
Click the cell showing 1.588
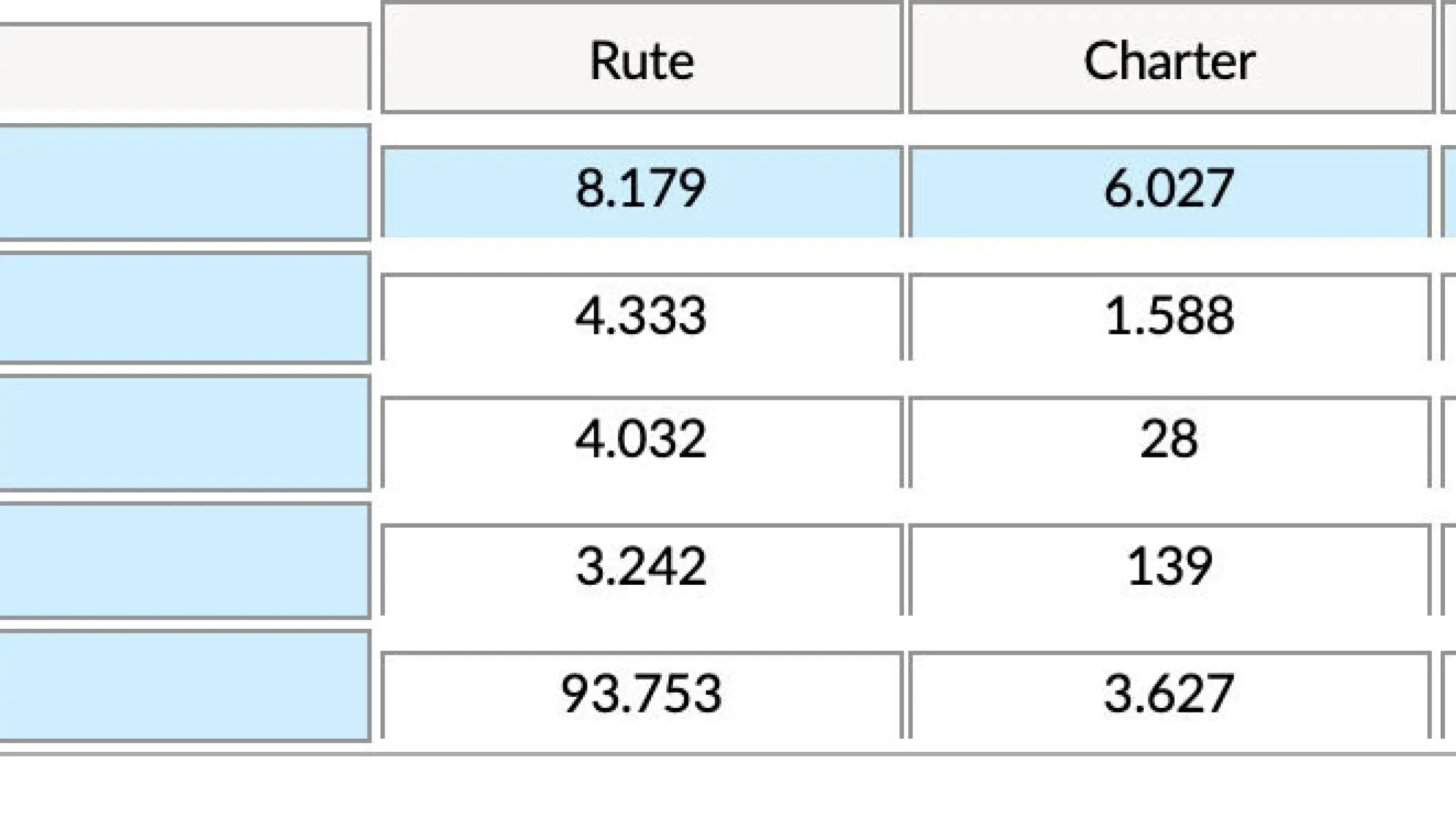click(x=1170, y=316)
